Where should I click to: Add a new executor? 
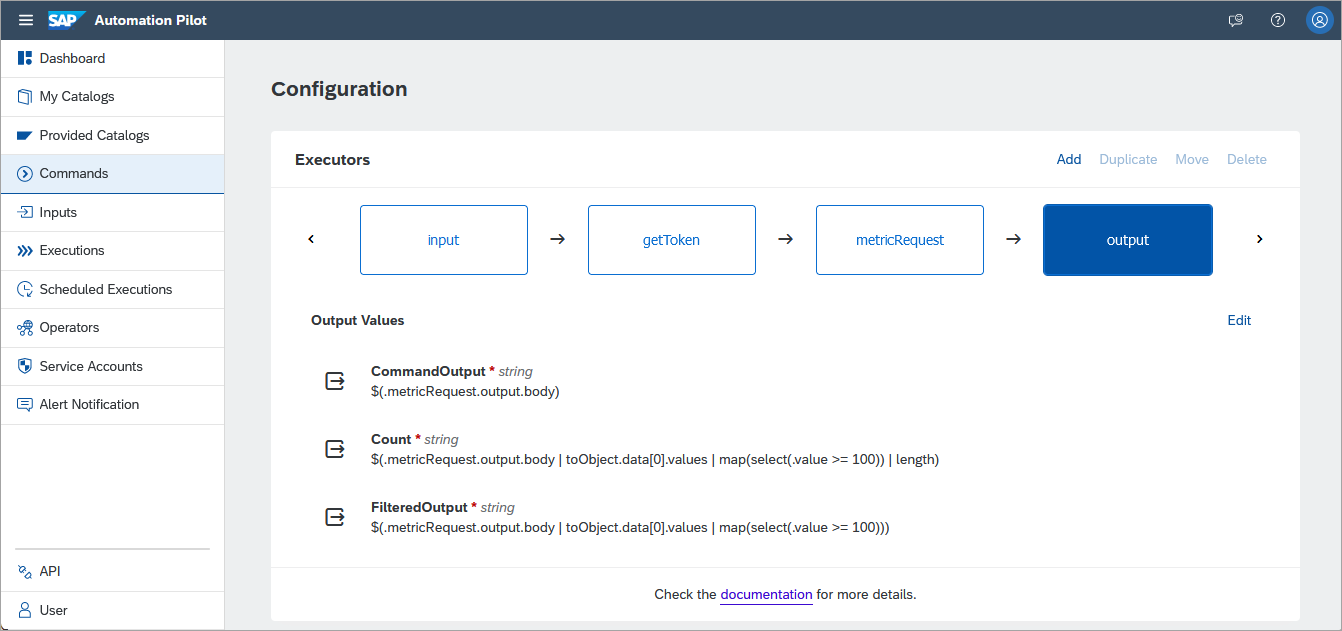tap(1069, 159)
